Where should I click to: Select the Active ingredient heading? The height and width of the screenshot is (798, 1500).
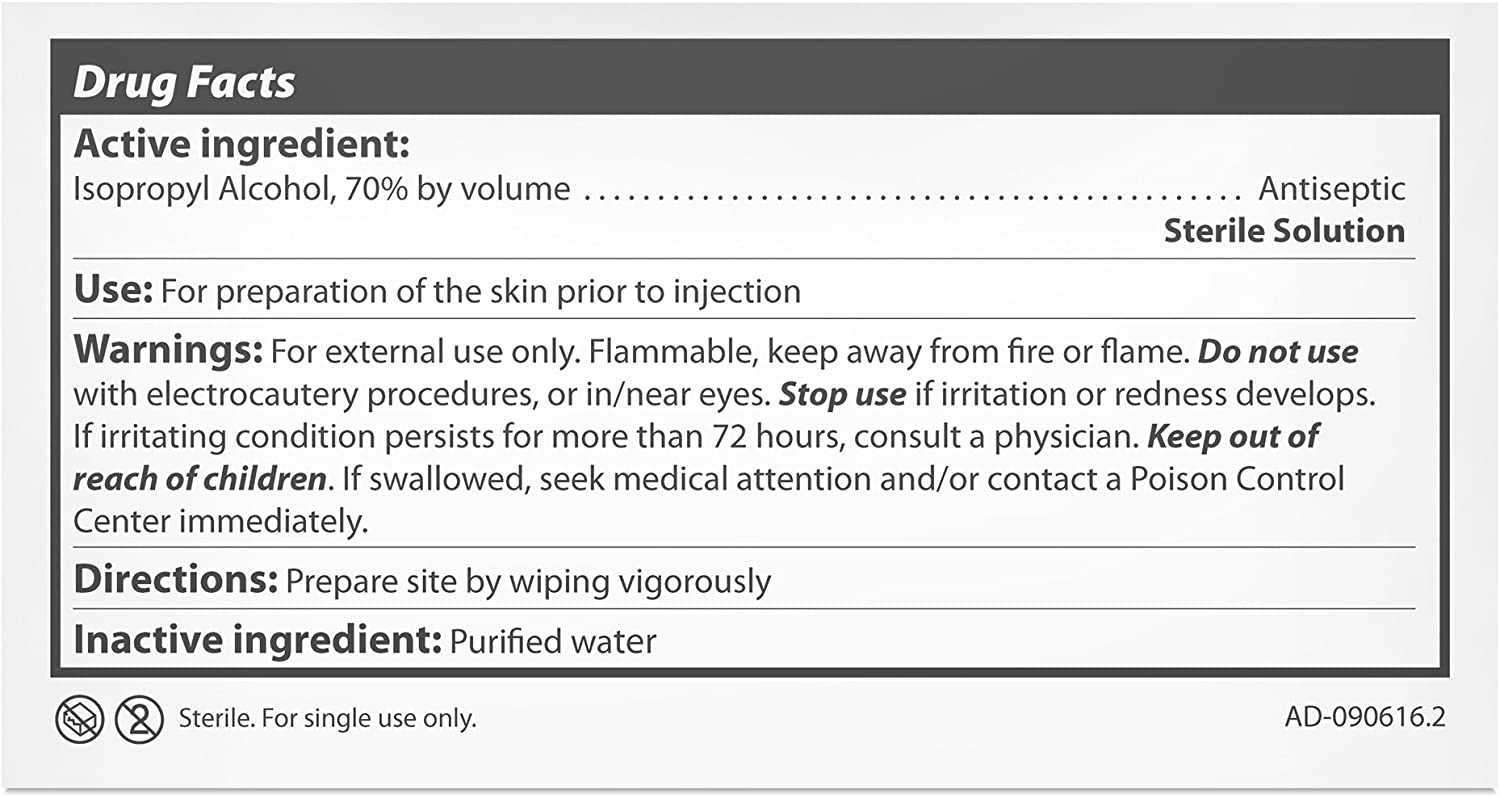[242, 145]
